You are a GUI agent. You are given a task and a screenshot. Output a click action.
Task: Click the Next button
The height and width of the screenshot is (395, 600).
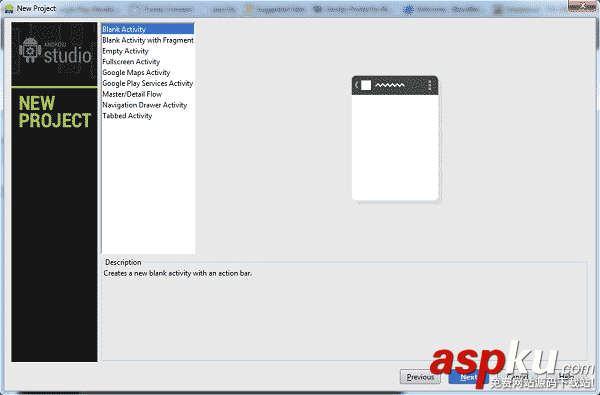pos(468,377)
